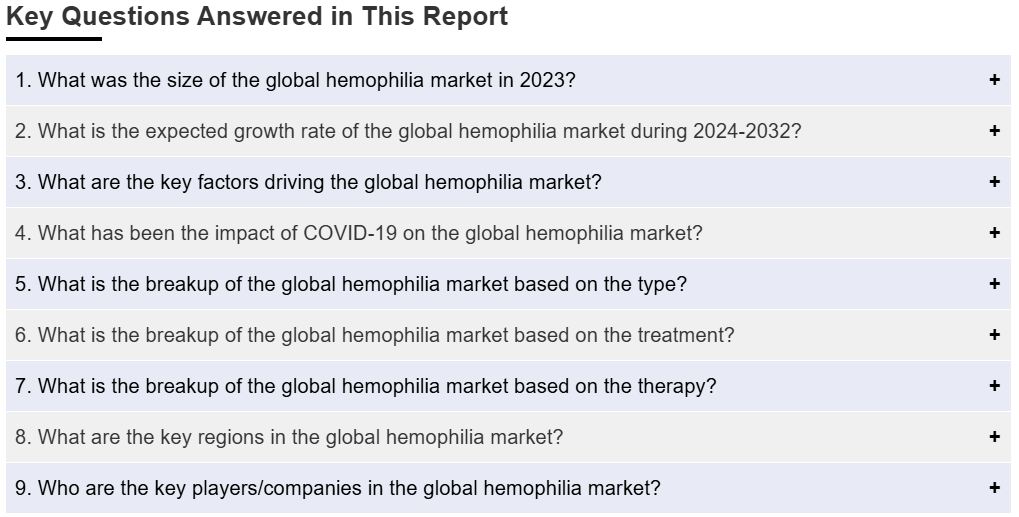
Task: Expand key players question with plus icon
Action: [x=994, y=488]
